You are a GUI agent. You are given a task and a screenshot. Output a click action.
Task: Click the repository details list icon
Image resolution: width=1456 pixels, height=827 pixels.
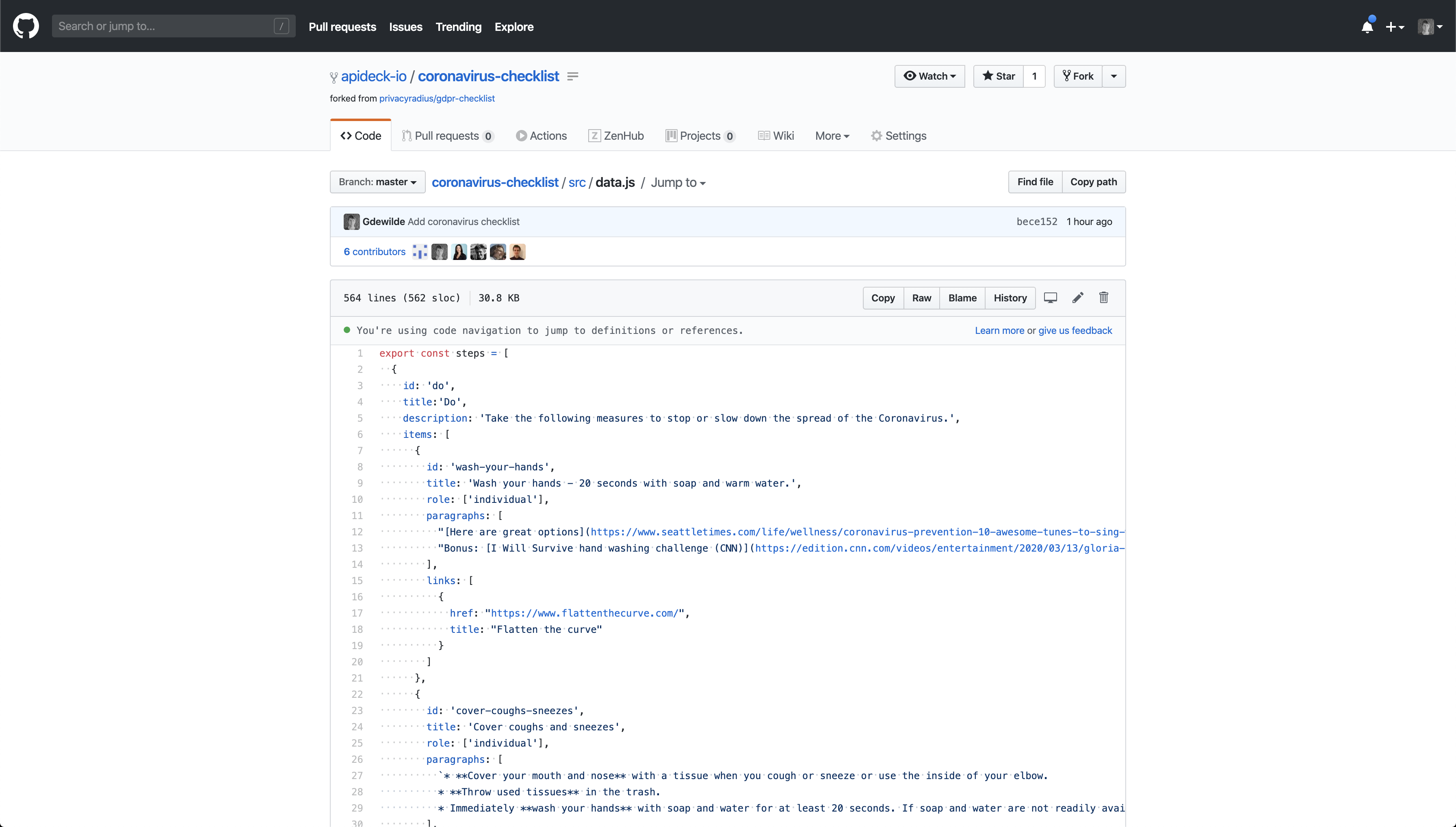click(x=573, y=76)
